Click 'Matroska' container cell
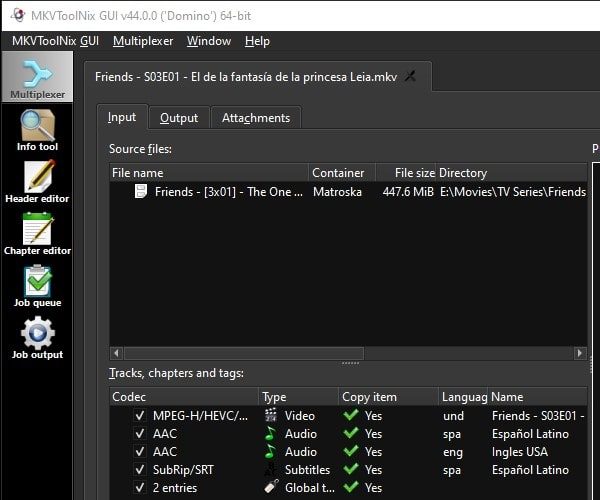600x500 pixels. pos(337,192)
